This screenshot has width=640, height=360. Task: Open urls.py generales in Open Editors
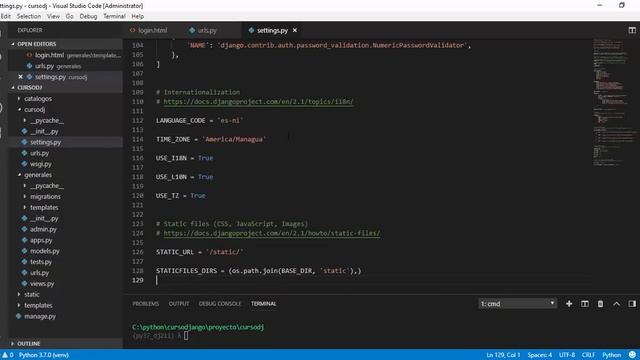pyautogui.click(x=65, y=66)
